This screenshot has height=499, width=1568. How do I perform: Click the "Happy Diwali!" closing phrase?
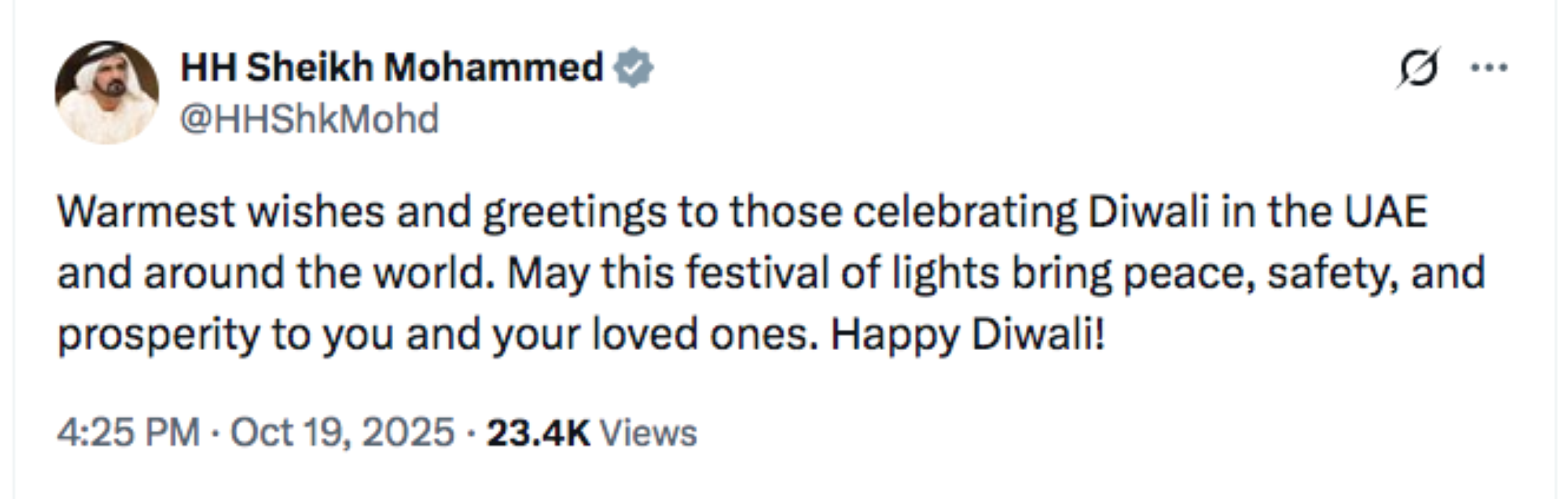pos(968,335)
